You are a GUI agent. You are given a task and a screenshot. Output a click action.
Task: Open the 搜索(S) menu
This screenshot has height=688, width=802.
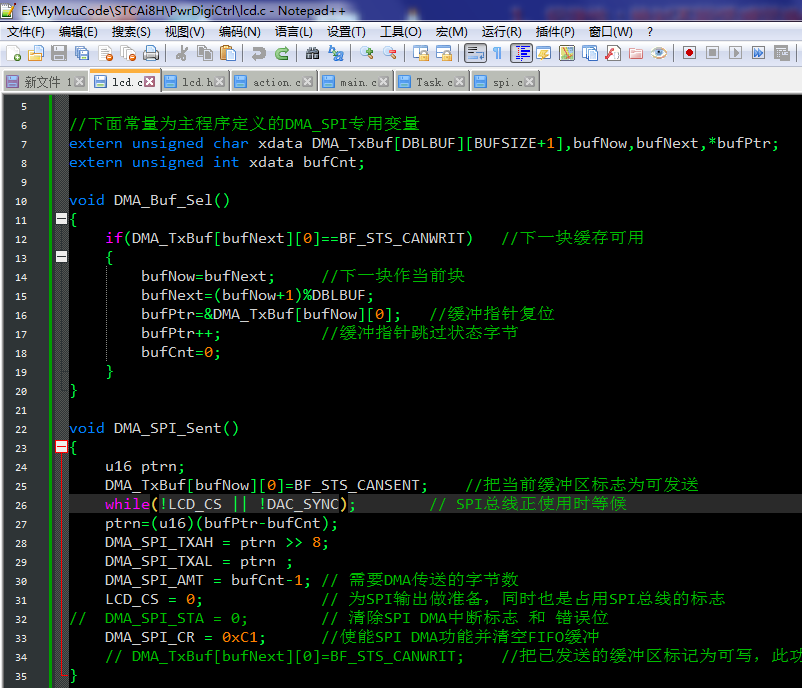(131, 32)
